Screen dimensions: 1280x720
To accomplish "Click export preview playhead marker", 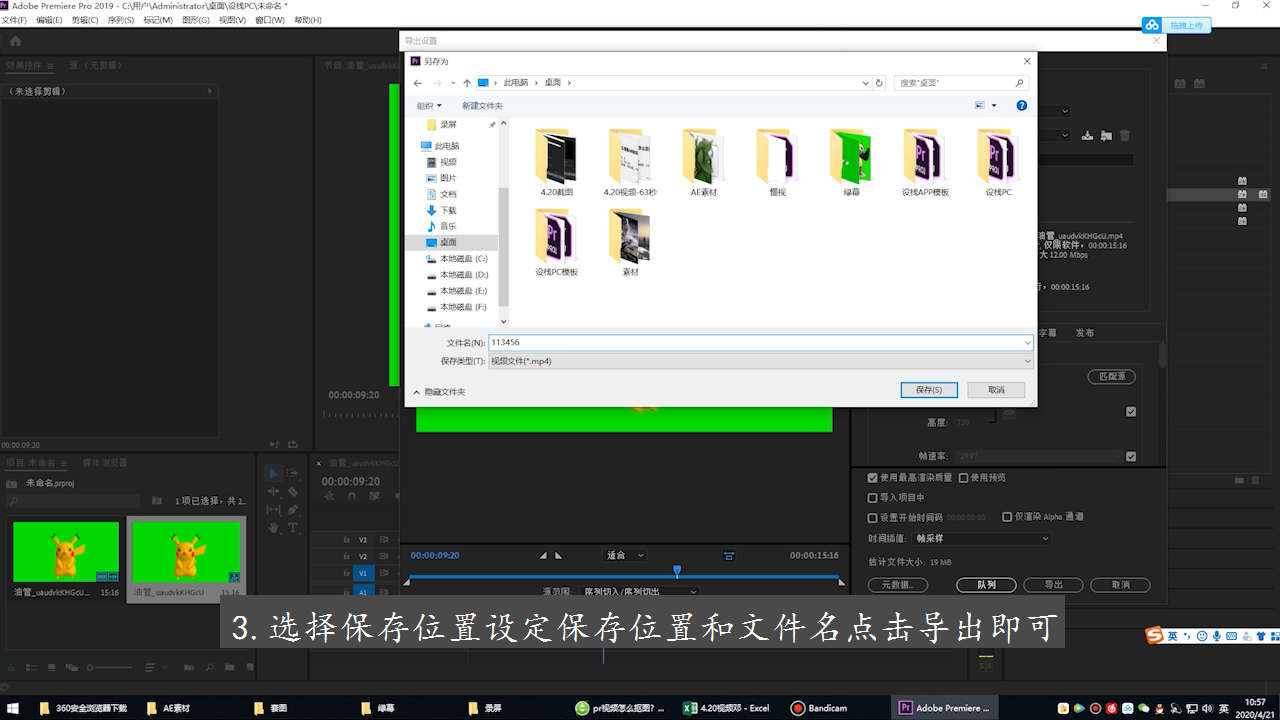I will point(677,571).
